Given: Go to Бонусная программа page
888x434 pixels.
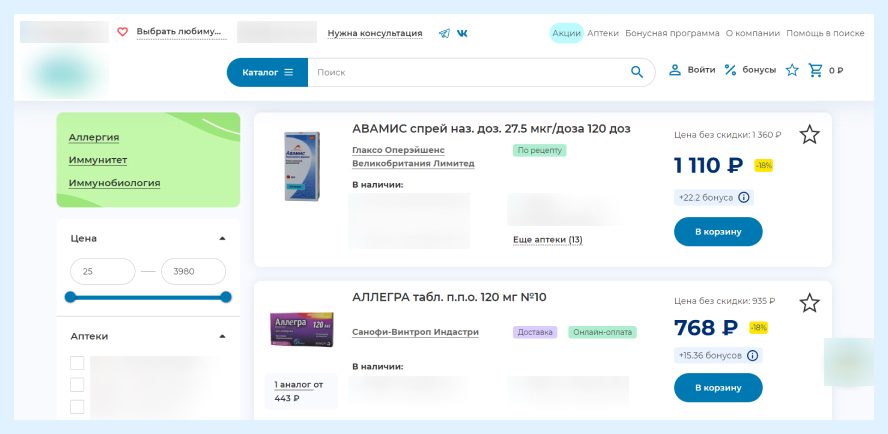Looking at the screenshot, I should [x=672, y=33].
